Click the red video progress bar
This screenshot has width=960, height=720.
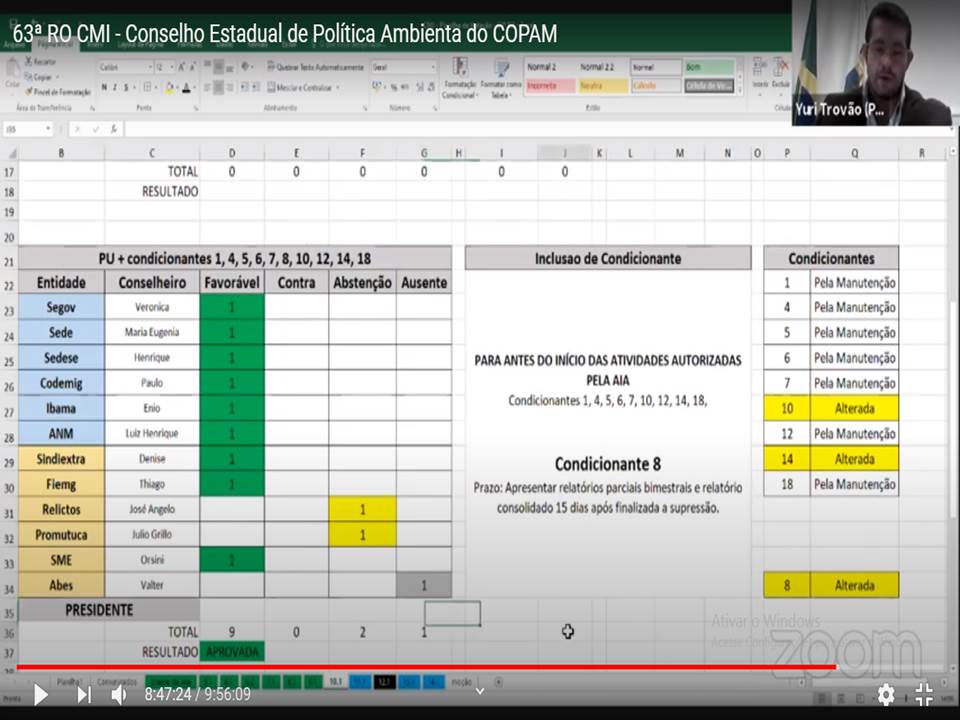[420, 667]
